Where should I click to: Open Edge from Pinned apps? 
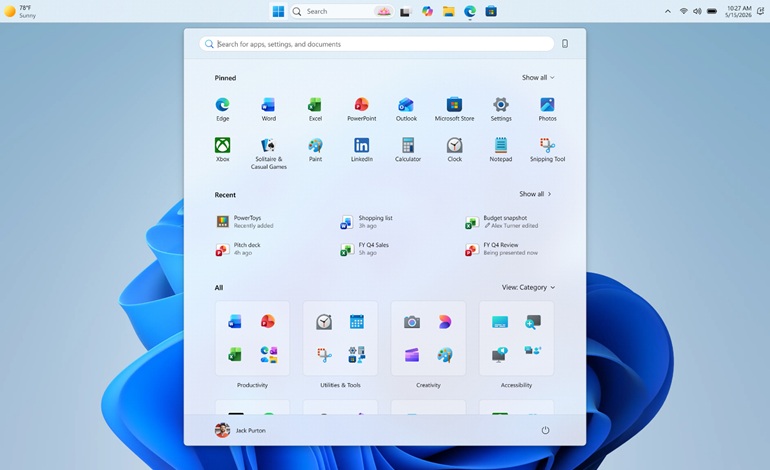222,109
